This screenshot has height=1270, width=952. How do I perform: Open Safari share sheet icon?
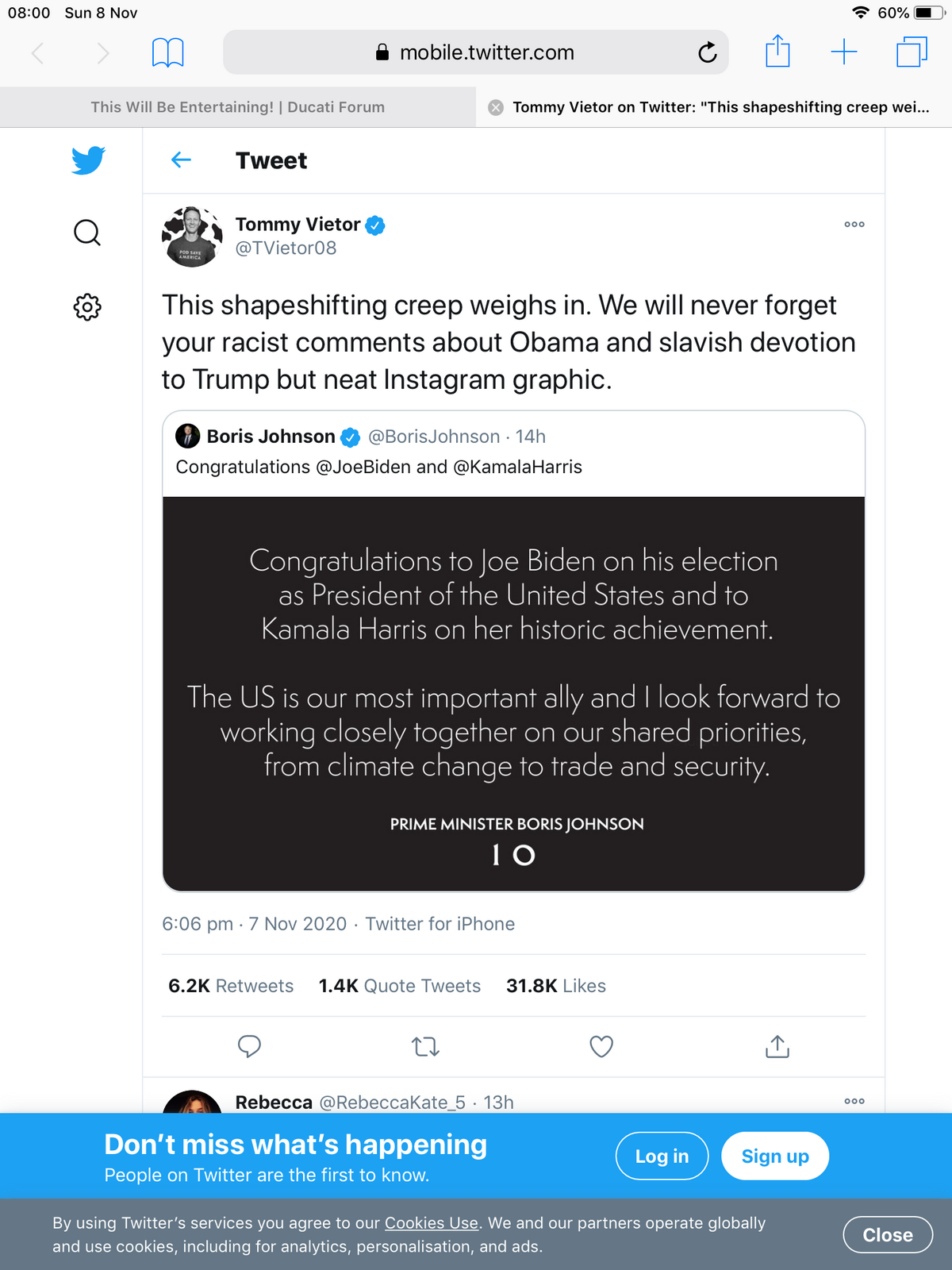point(777,52)
